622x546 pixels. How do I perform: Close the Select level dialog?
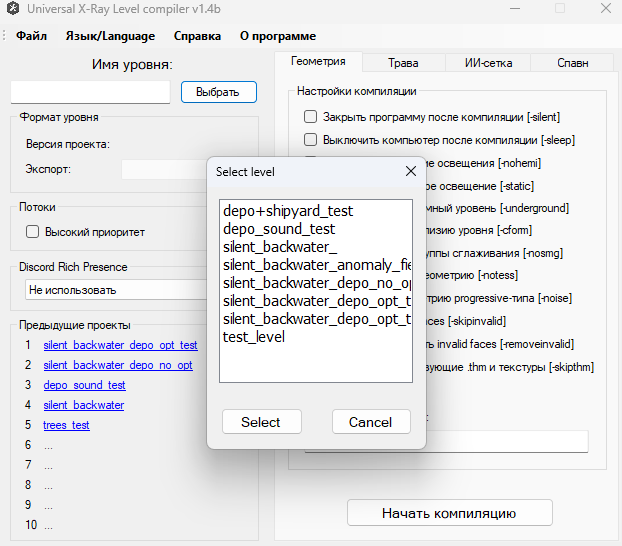click(410, 171)
